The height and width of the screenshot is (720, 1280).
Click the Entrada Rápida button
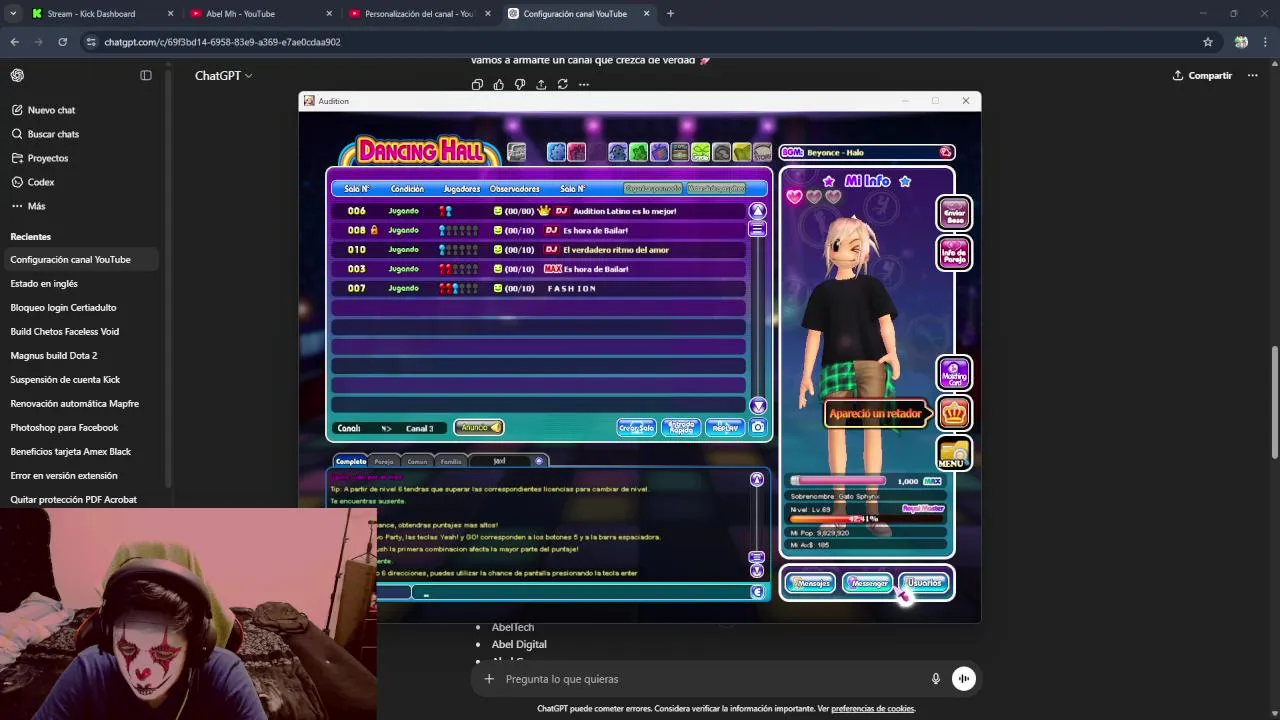tap(681, 427)
